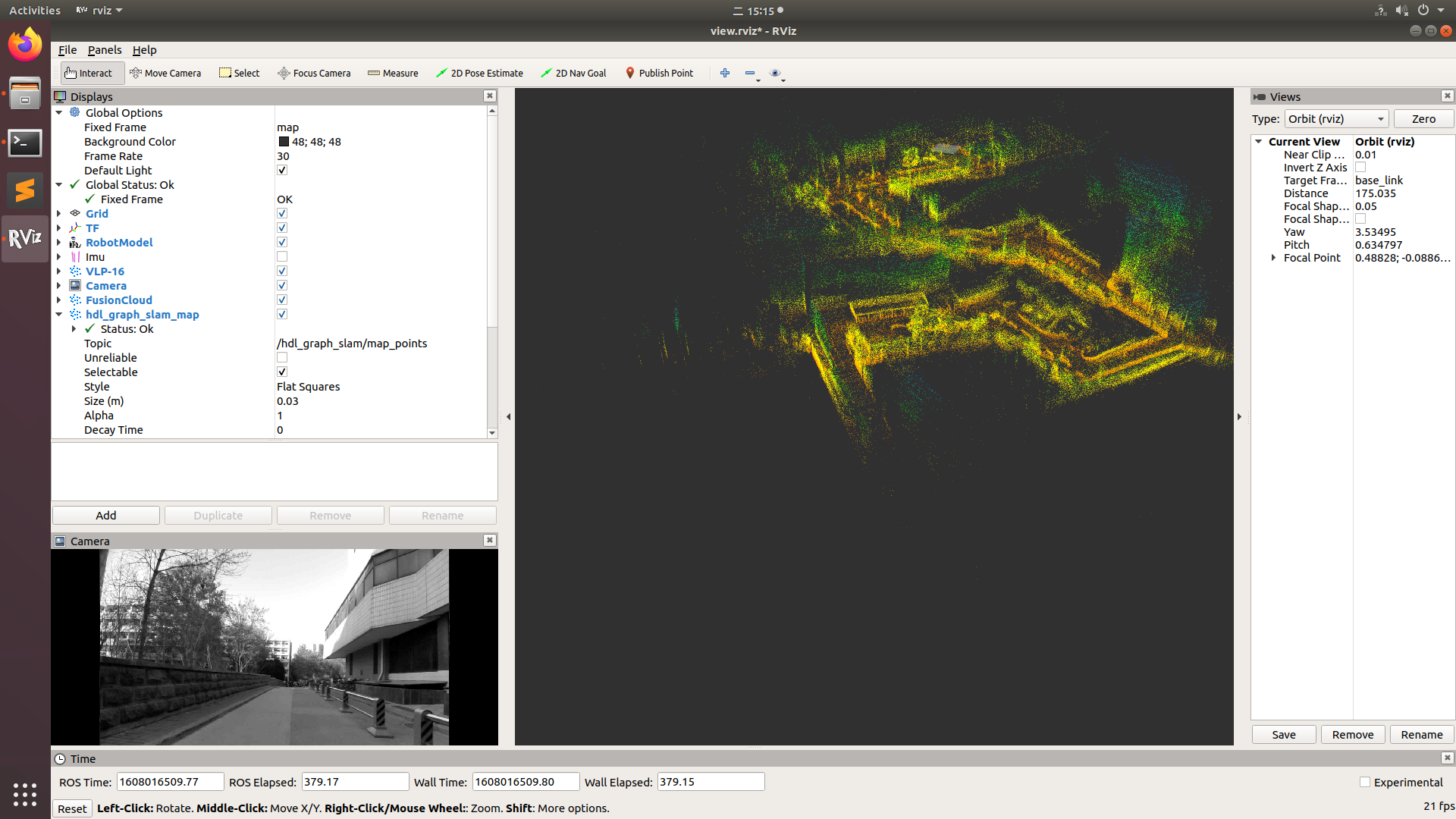The width and height of the screenshot is (1456, 819).
Task: Uncheck the RobotModel display
Action: click(x=282, y=242)
